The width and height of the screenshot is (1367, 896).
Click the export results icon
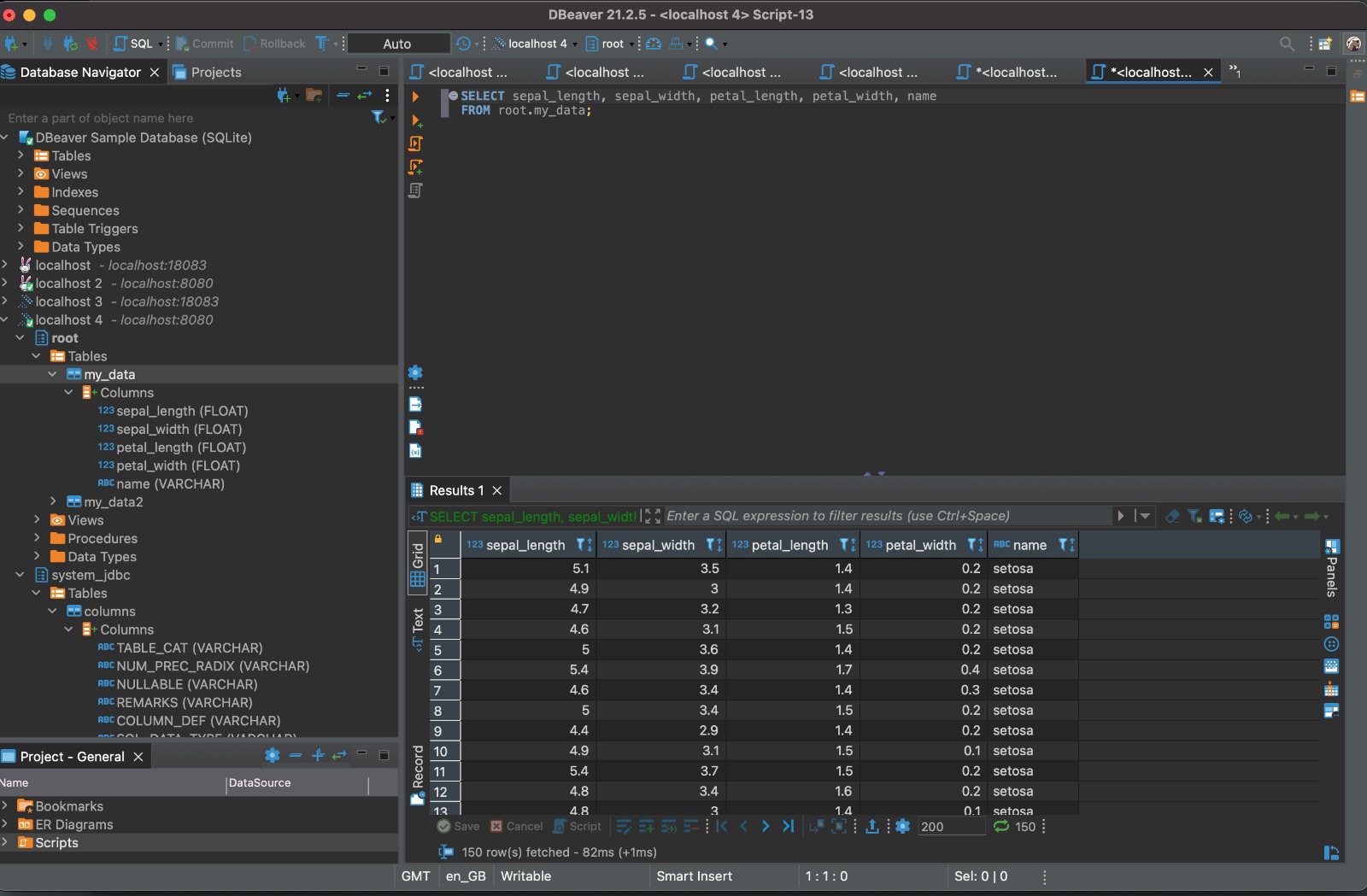(872, 827)
